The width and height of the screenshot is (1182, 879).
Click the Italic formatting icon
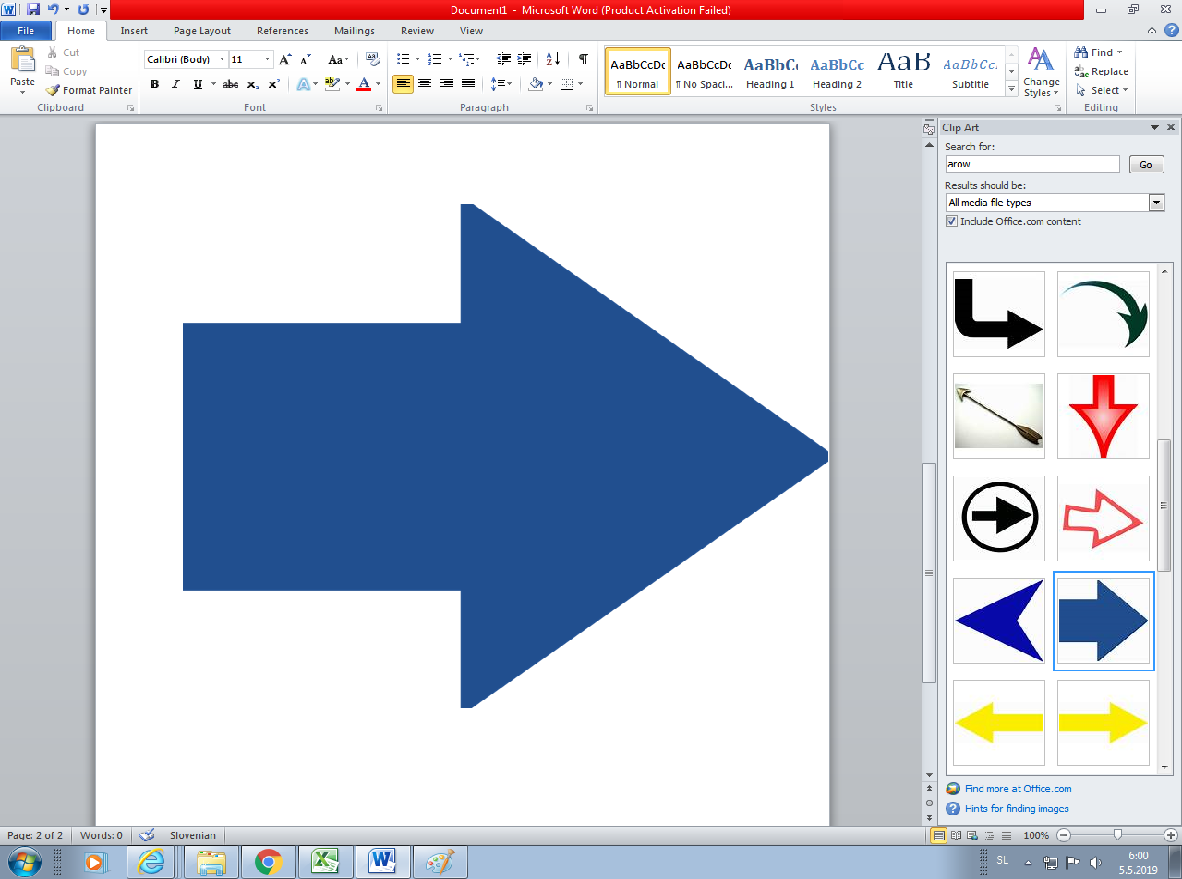coord(176,84)
